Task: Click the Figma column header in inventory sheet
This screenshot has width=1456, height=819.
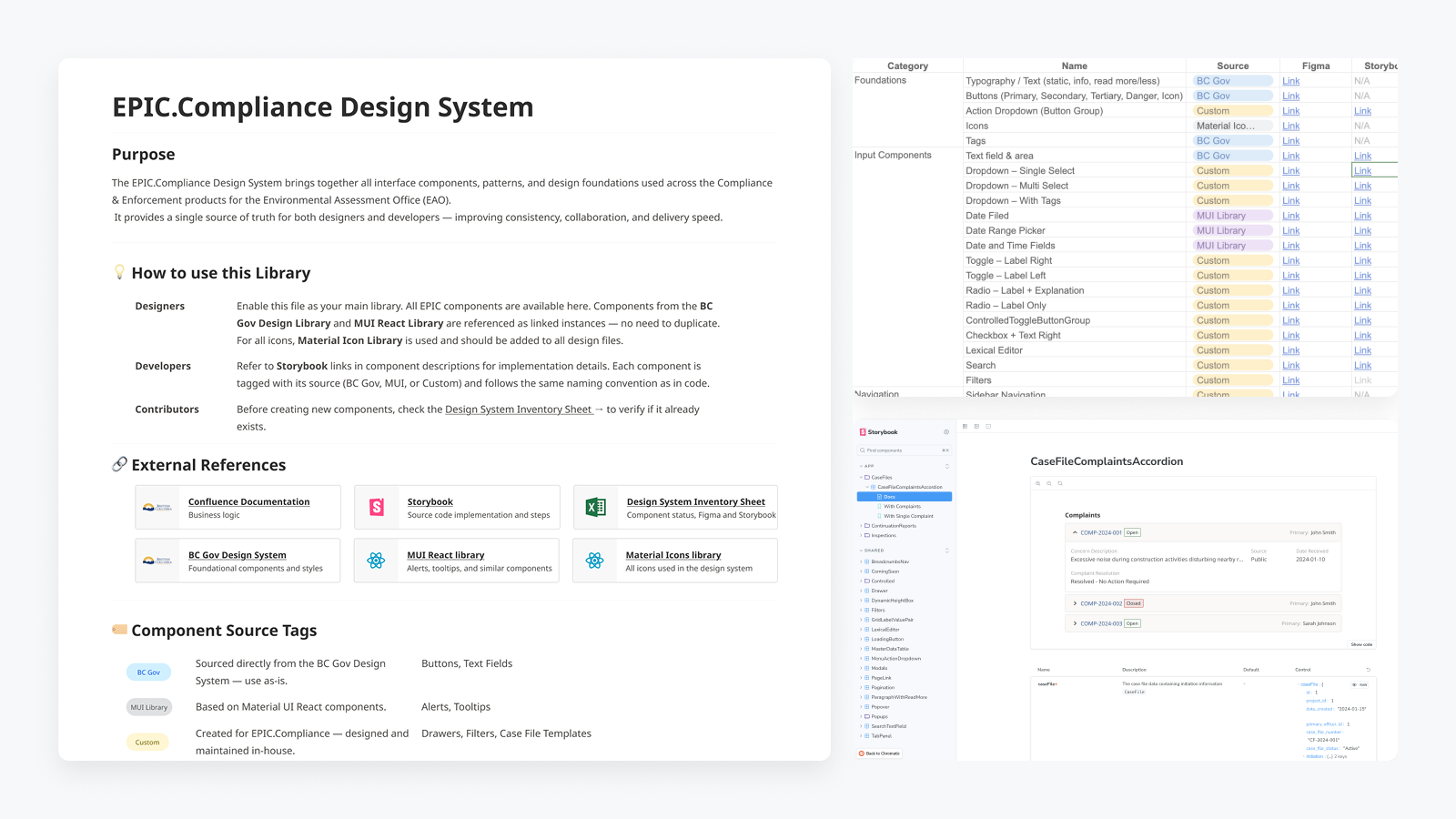Action: pos(1316,66)
